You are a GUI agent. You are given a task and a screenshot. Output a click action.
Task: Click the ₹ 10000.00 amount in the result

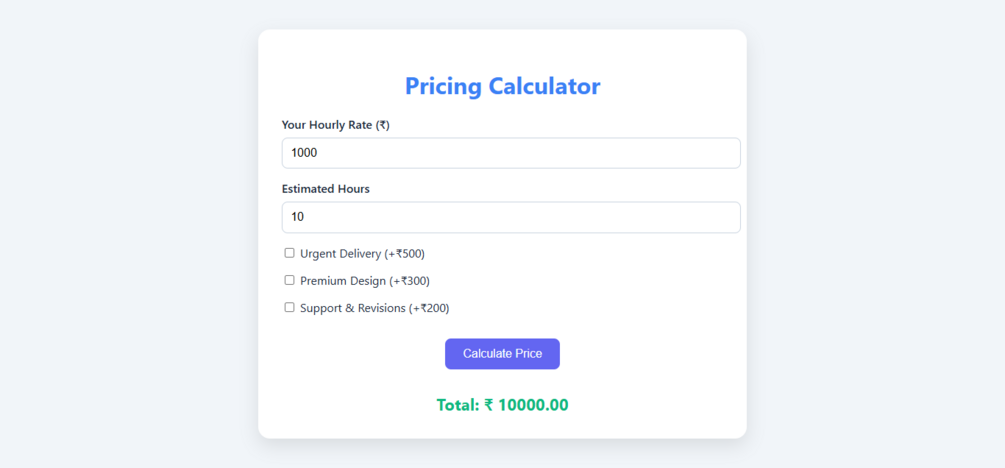pyautogui.click(x=527, y=405)
